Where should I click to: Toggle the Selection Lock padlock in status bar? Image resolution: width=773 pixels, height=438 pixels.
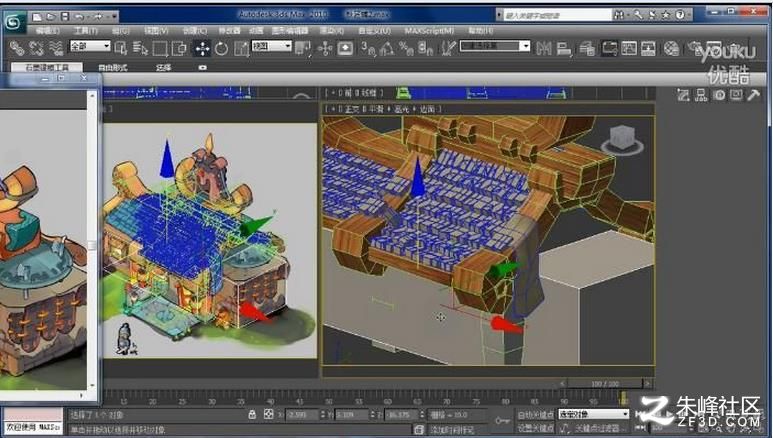click(252, 414)
